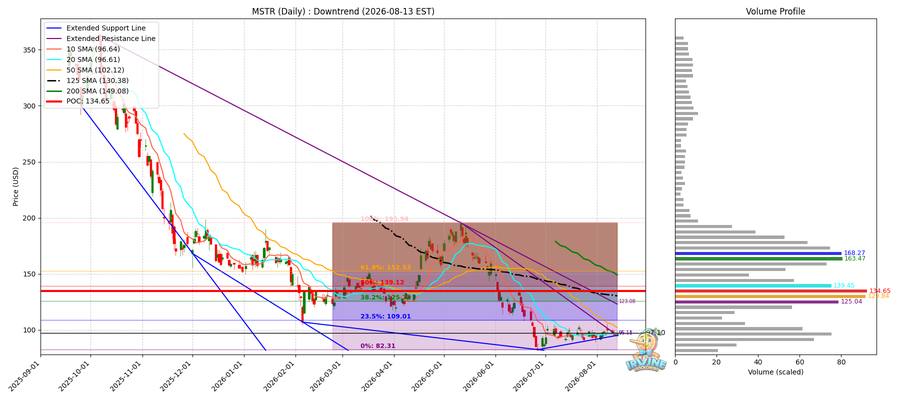Screen dimensions: 900x400
Task: Click the 163.47 volume profile label
Action: click(854, 259)
